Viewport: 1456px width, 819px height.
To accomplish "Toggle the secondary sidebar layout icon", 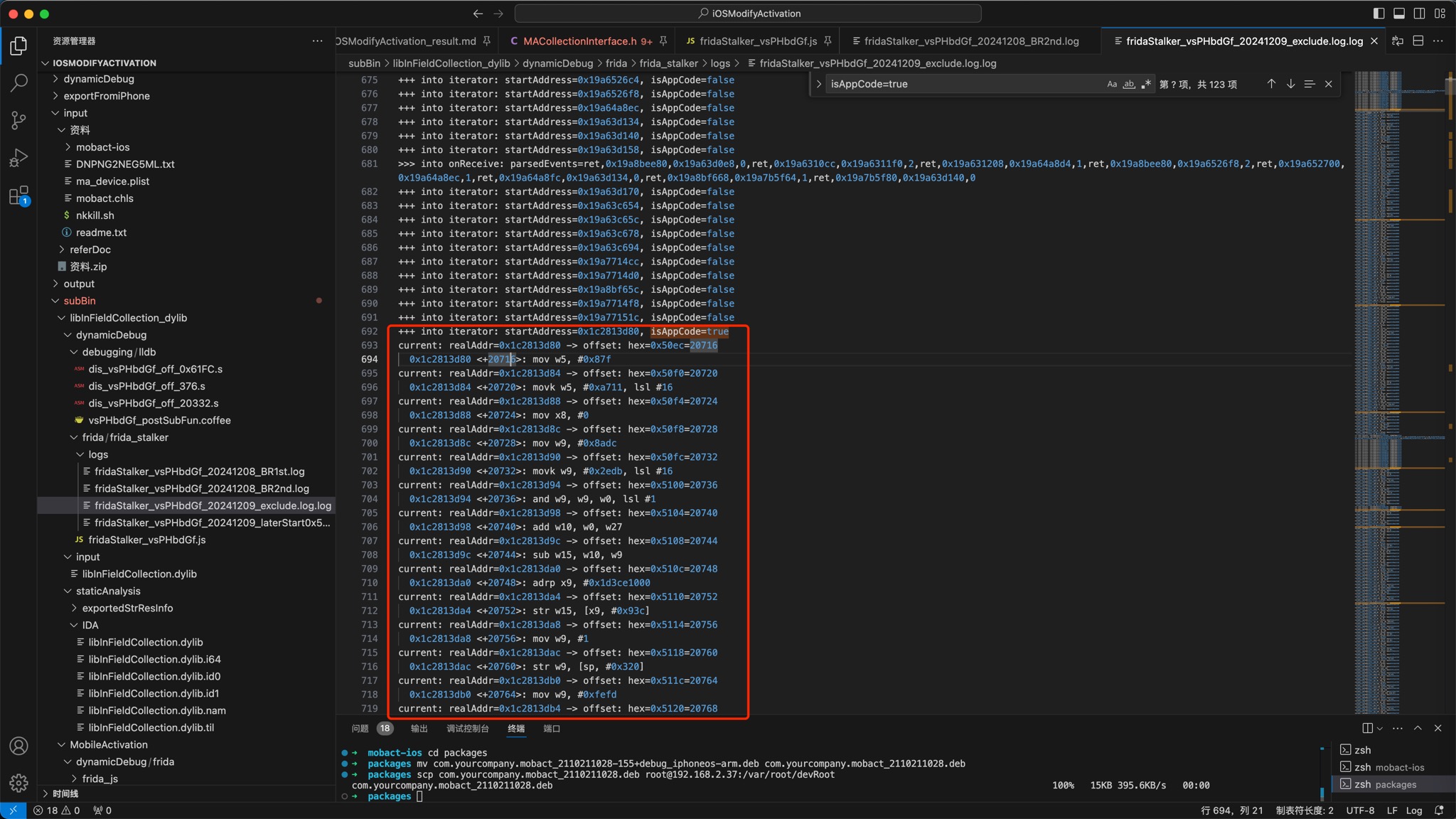I will [1419, 14].
